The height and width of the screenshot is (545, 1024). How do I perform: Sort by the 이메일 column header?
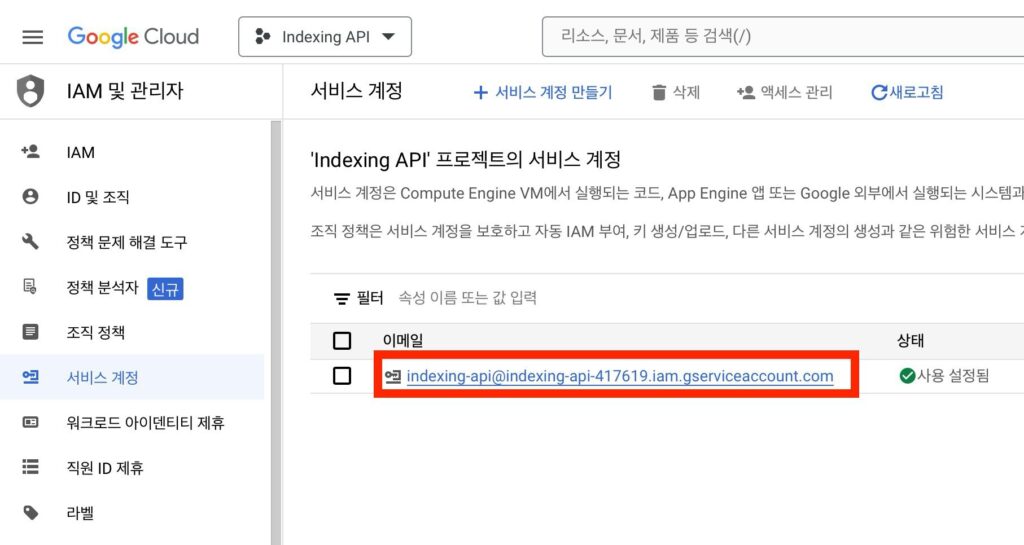click(403, 341)
